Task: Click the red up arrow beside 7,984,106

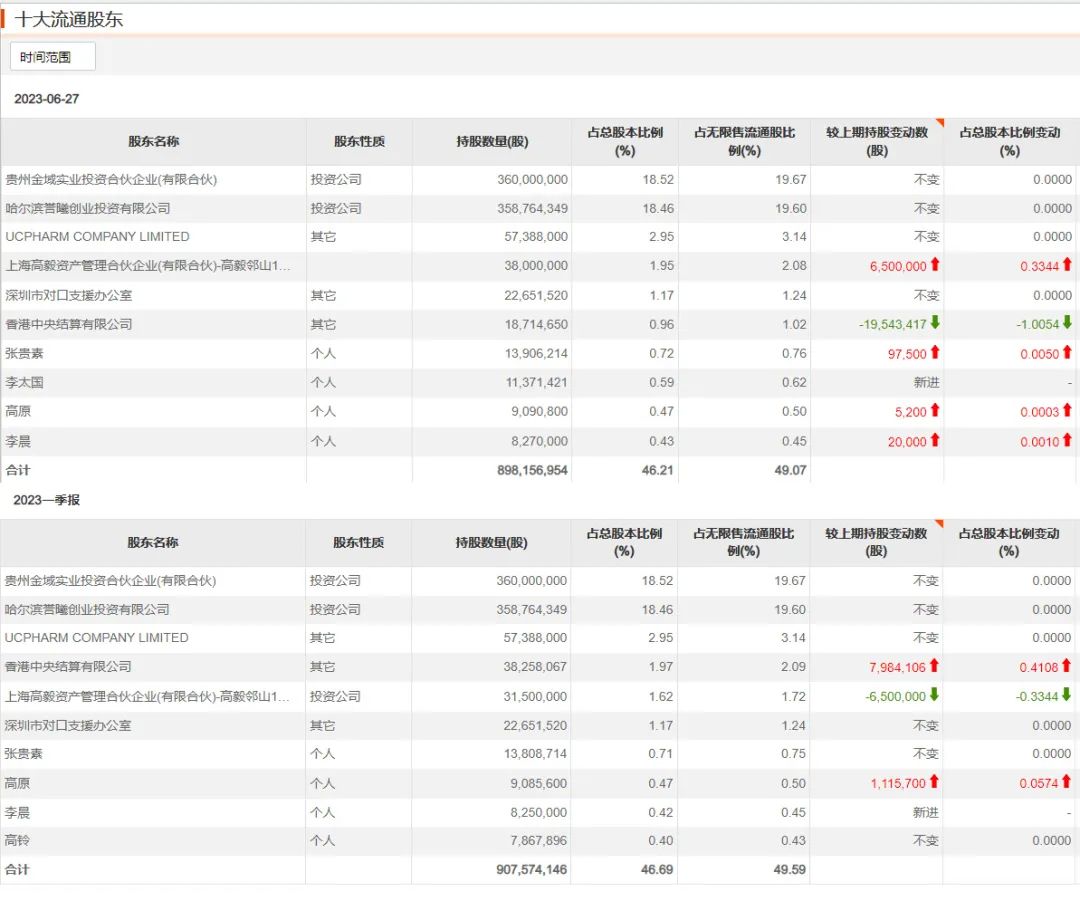Action: [x=935, y=666]
